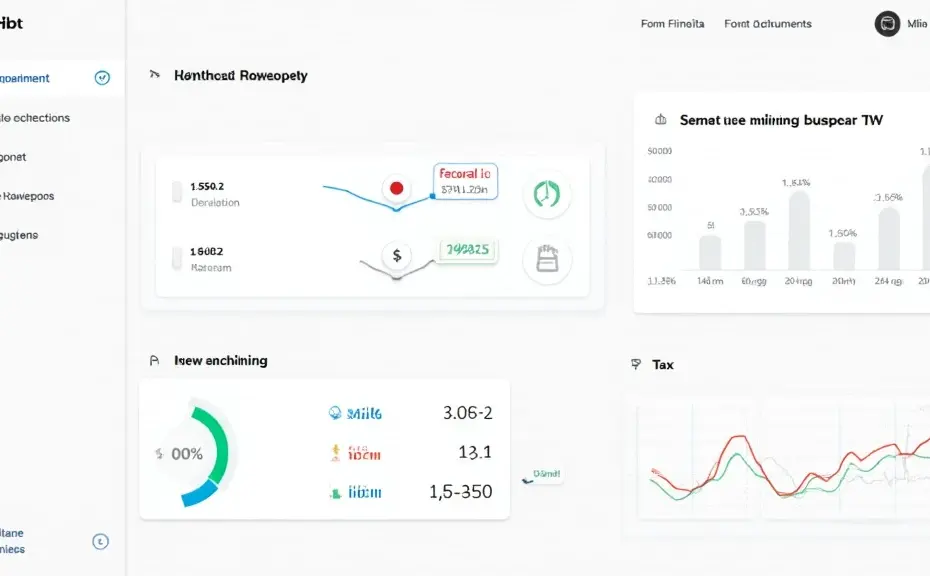Toggle the blue check circle in sidebar
This screenshot has width=930, height=576.
[x=101, y=78]
